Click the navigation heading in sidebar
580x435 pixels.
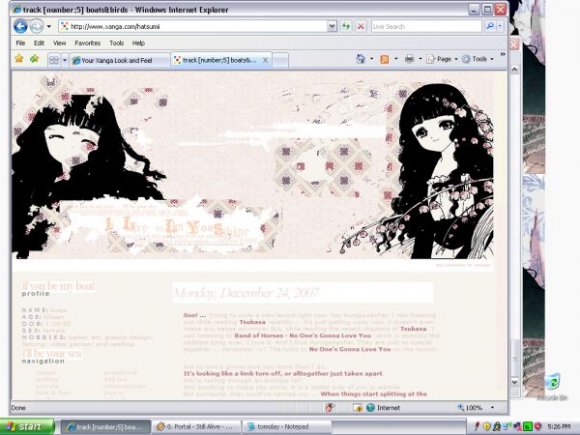click(x=43, y=361)
